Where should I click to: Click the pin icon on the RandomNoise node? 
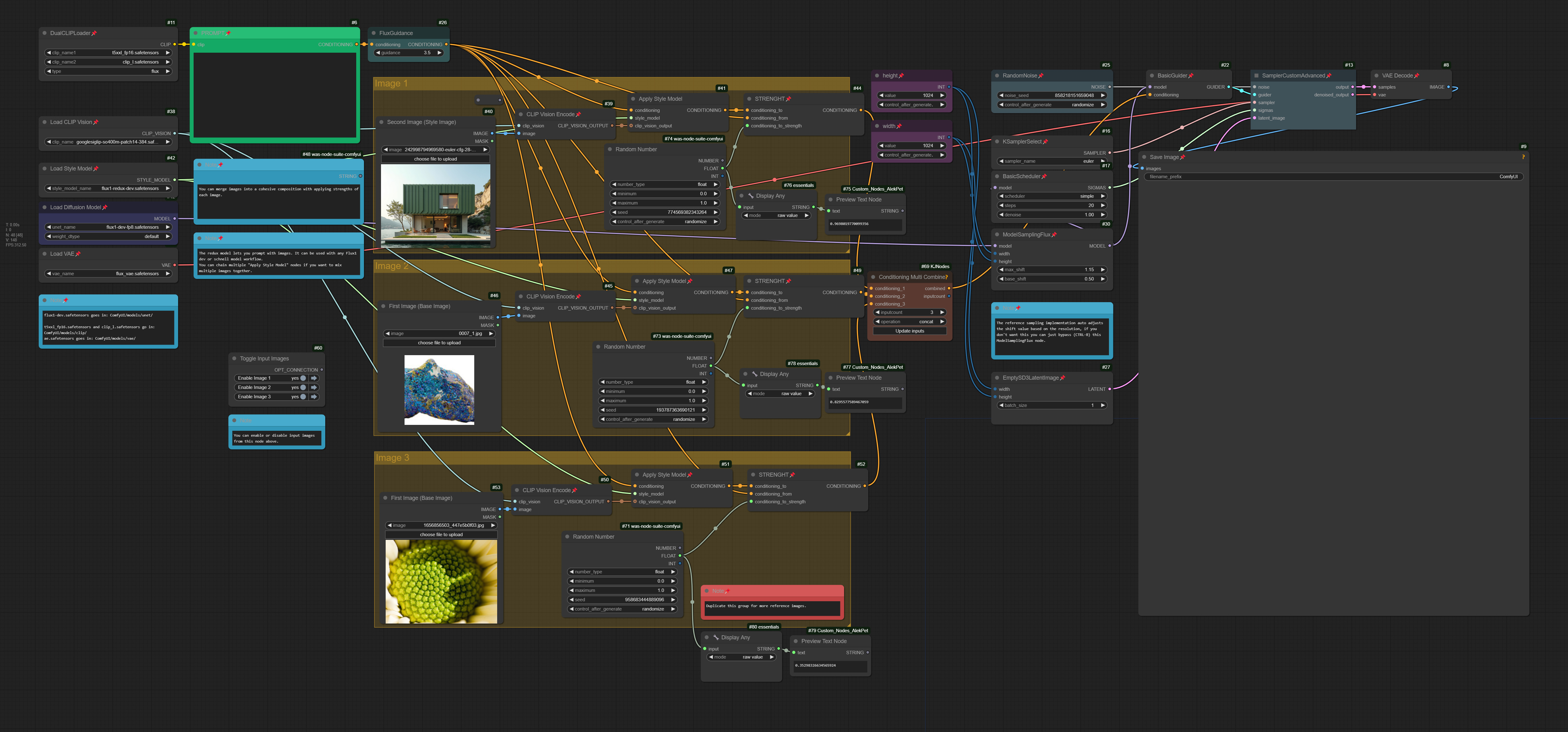1041,76
